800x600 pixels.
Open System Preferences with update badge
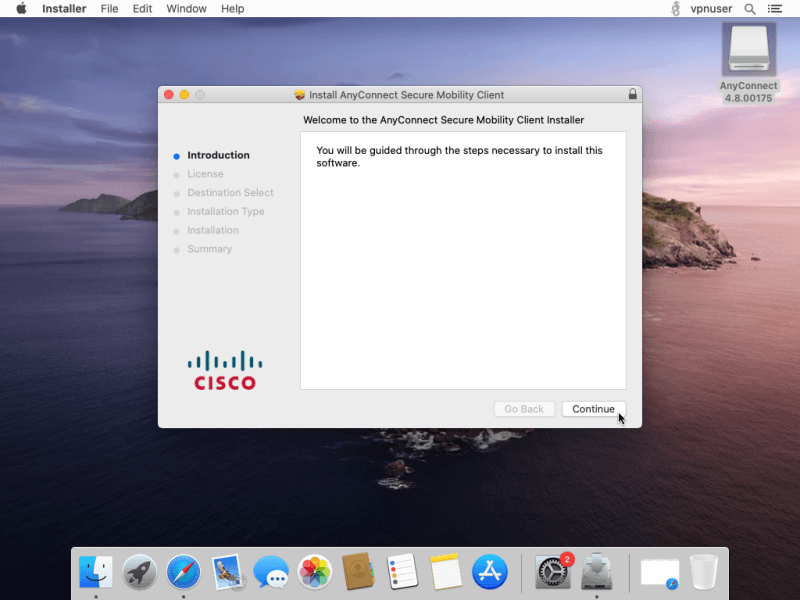pyautogui.click(x=553, y=572)
